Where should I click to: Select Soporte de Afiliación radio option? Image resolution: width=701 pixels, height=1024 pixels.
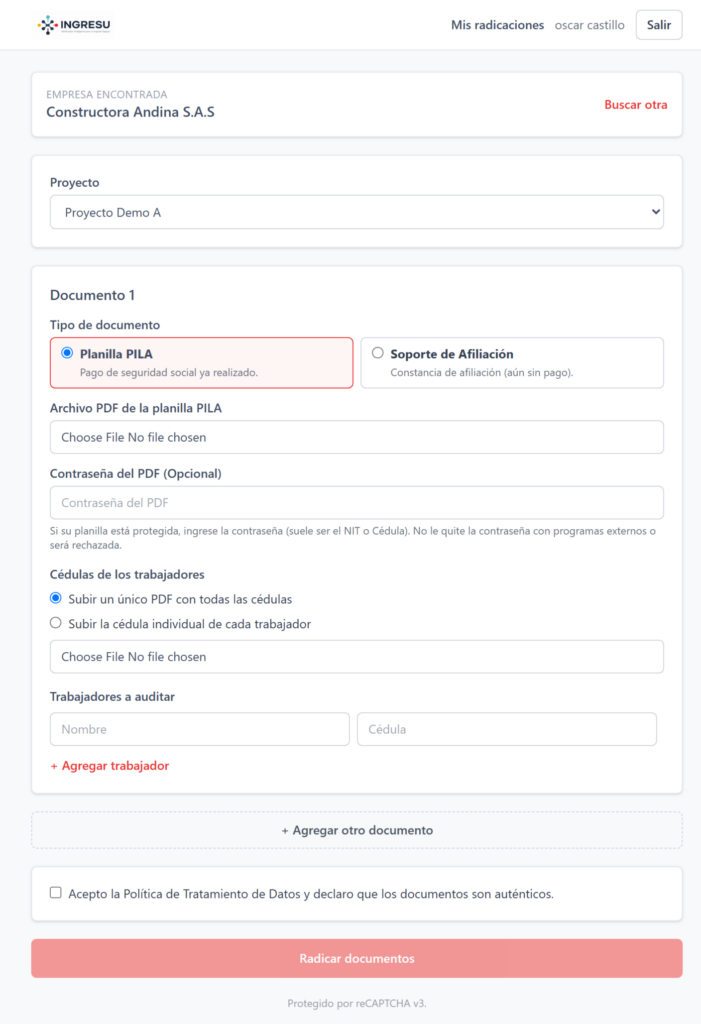pyautogui.click(x=378, y=353)
